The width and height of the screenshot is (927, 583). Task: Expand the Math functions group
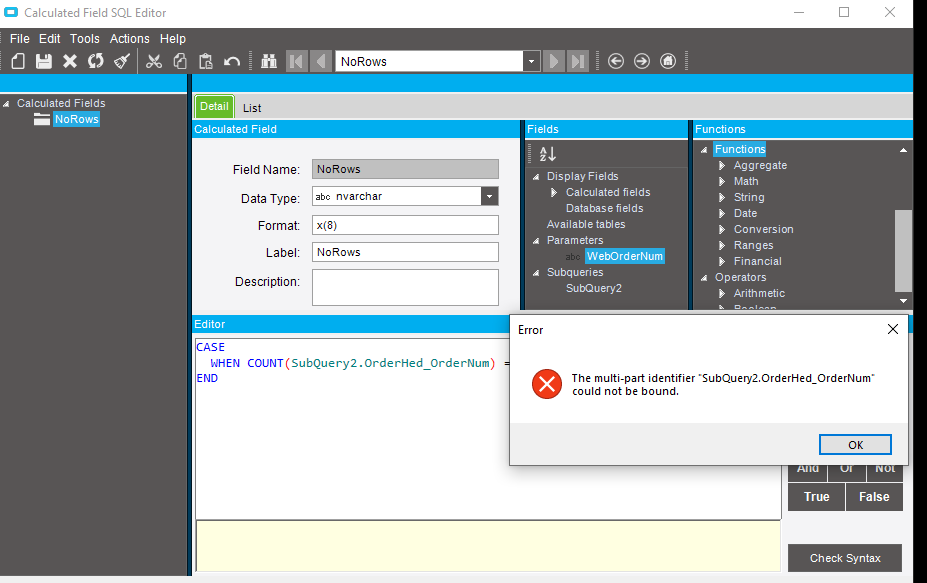point(722,182)
